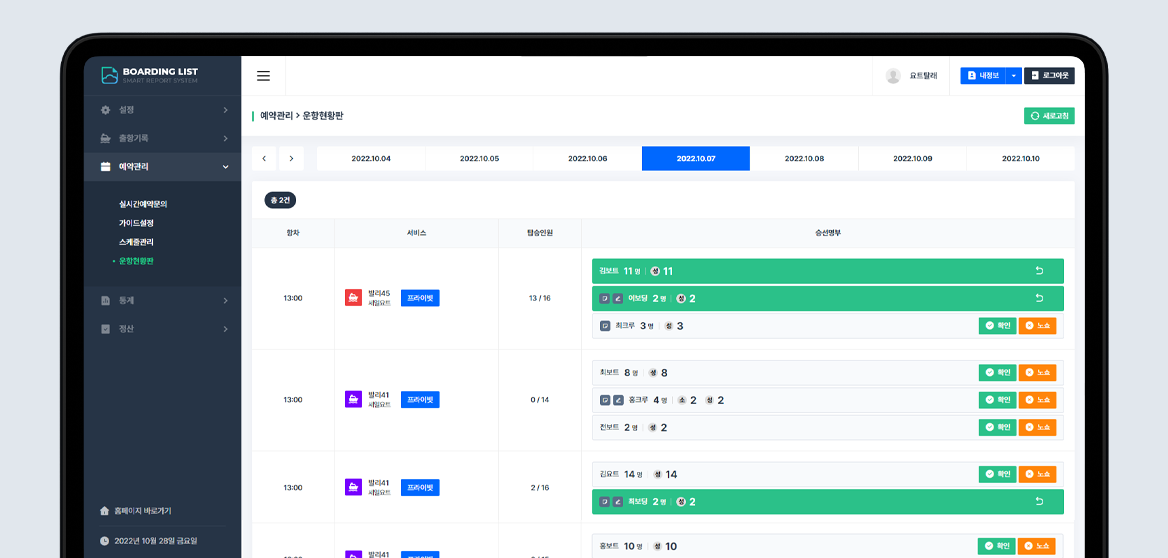Select the 2022.10.08 date tab
This screenshot has height=558, width=1168.
coord(804,159)
